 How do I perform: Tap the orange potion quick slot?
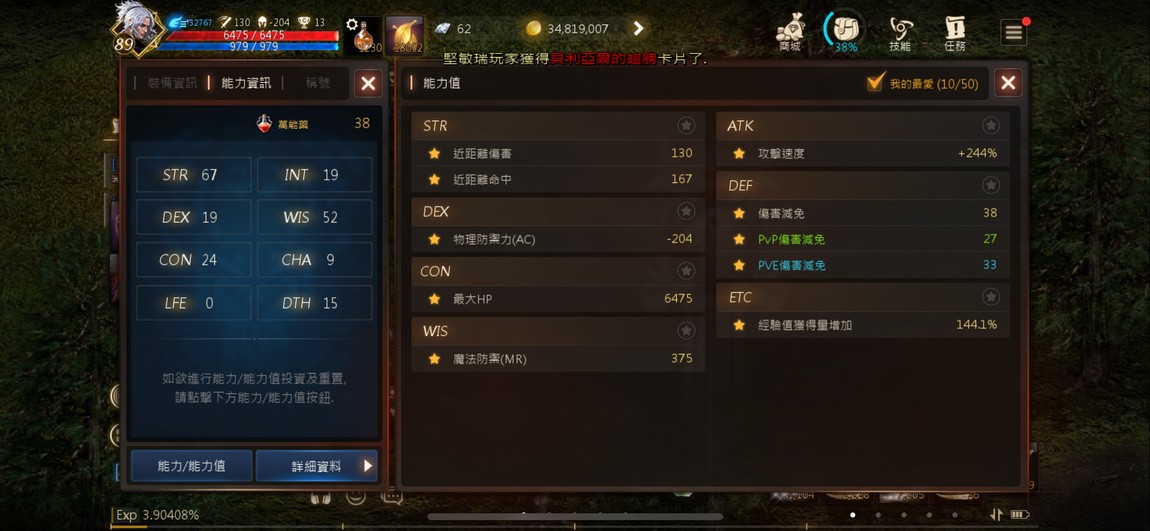pyautogui.click(x=363, y=36)
